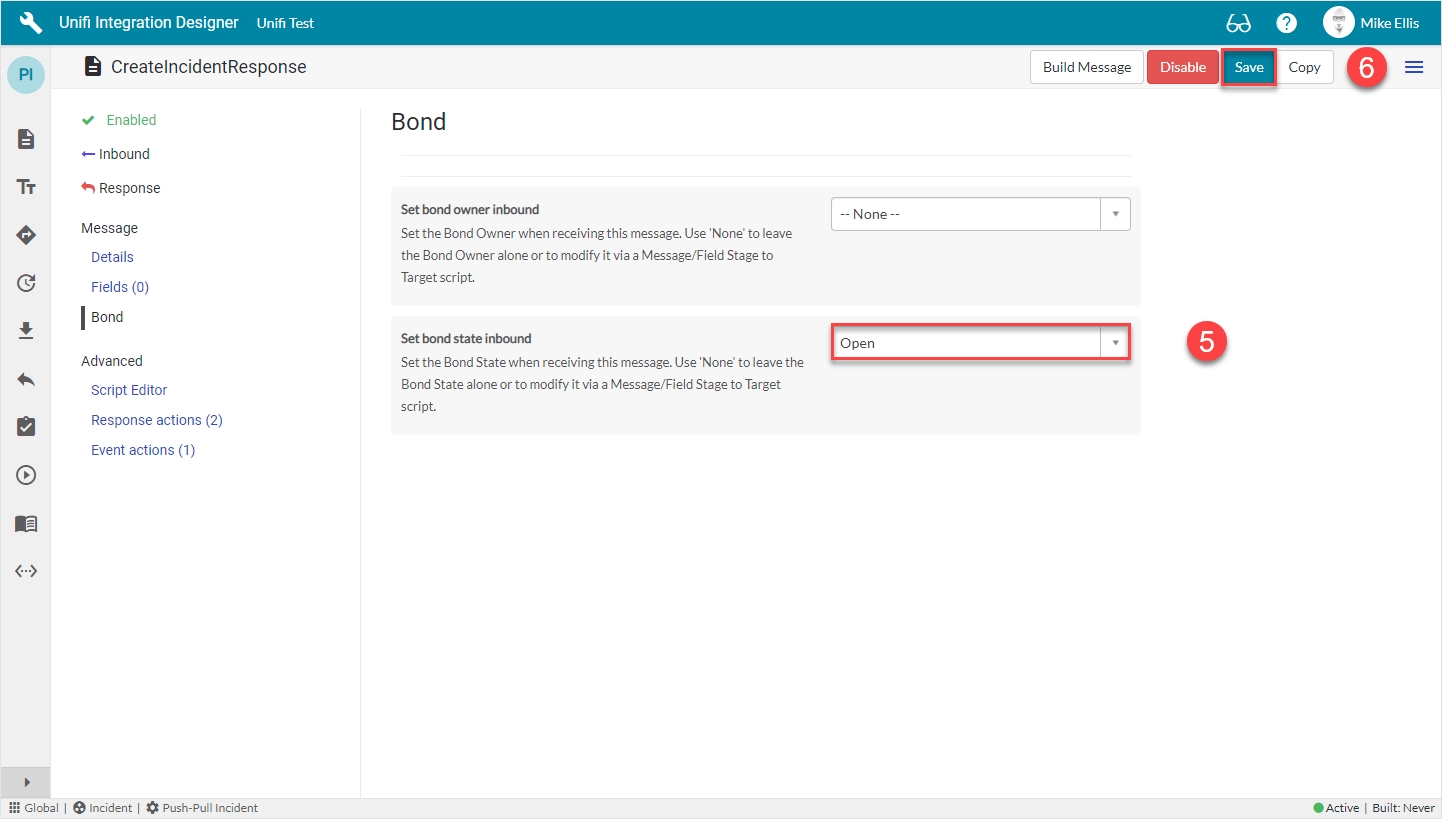Click the glasses icon in top bar
This screenshot has width=1442, height=819.
[x=1238, y=23]
